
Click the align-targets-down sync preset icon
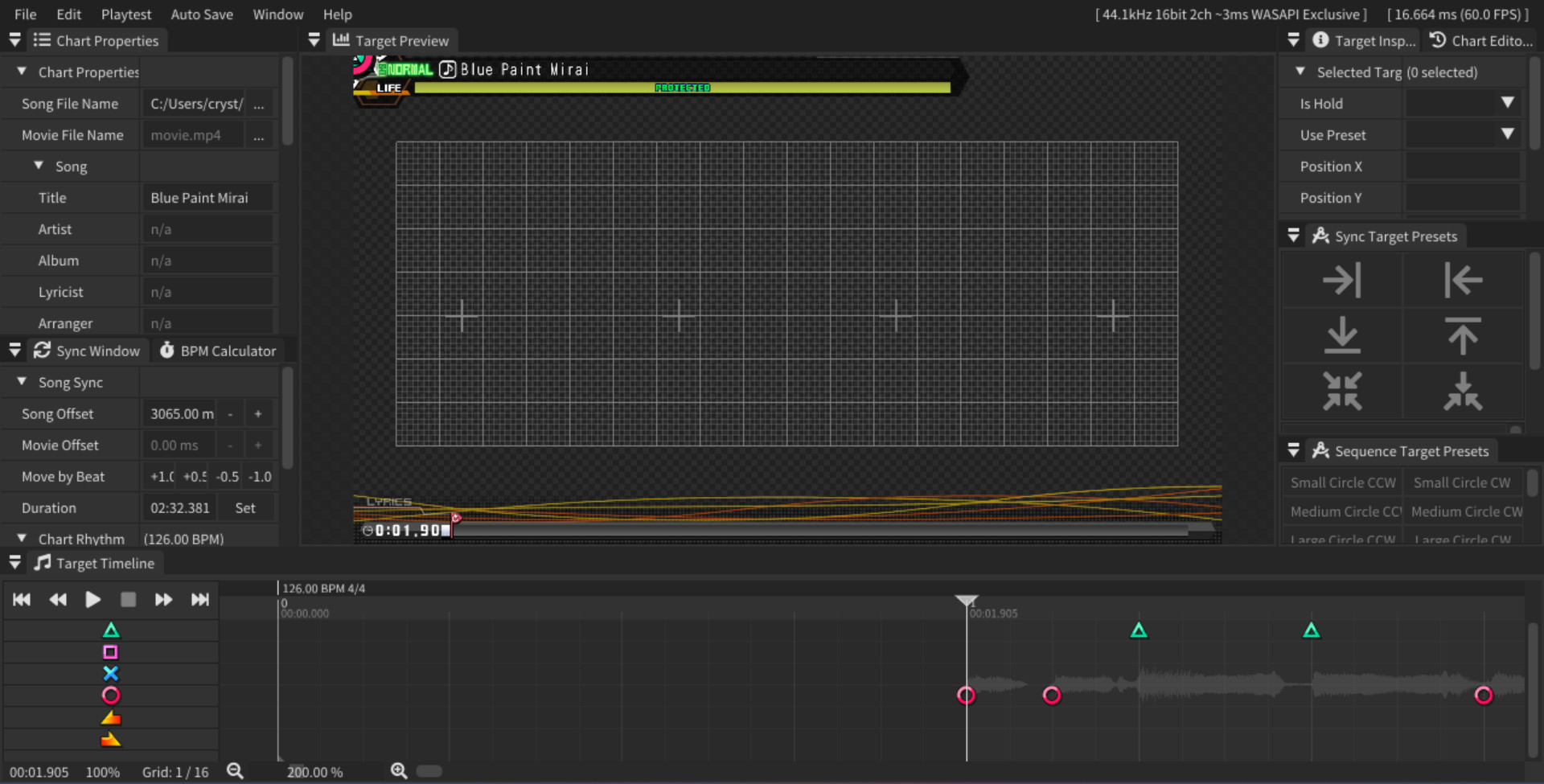[x=1343, y=336]
